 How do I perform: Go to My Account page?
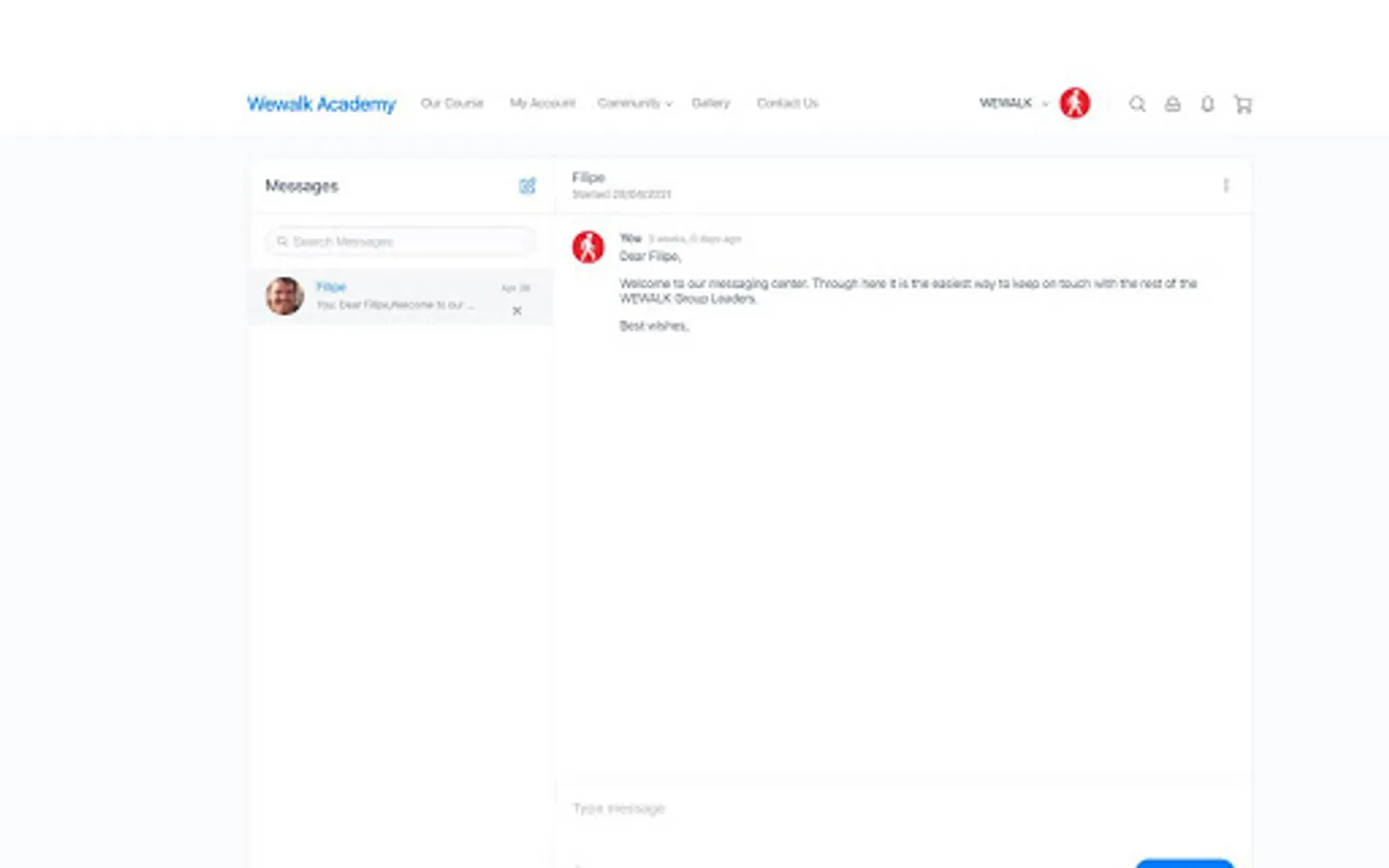[x=542, y=103]
